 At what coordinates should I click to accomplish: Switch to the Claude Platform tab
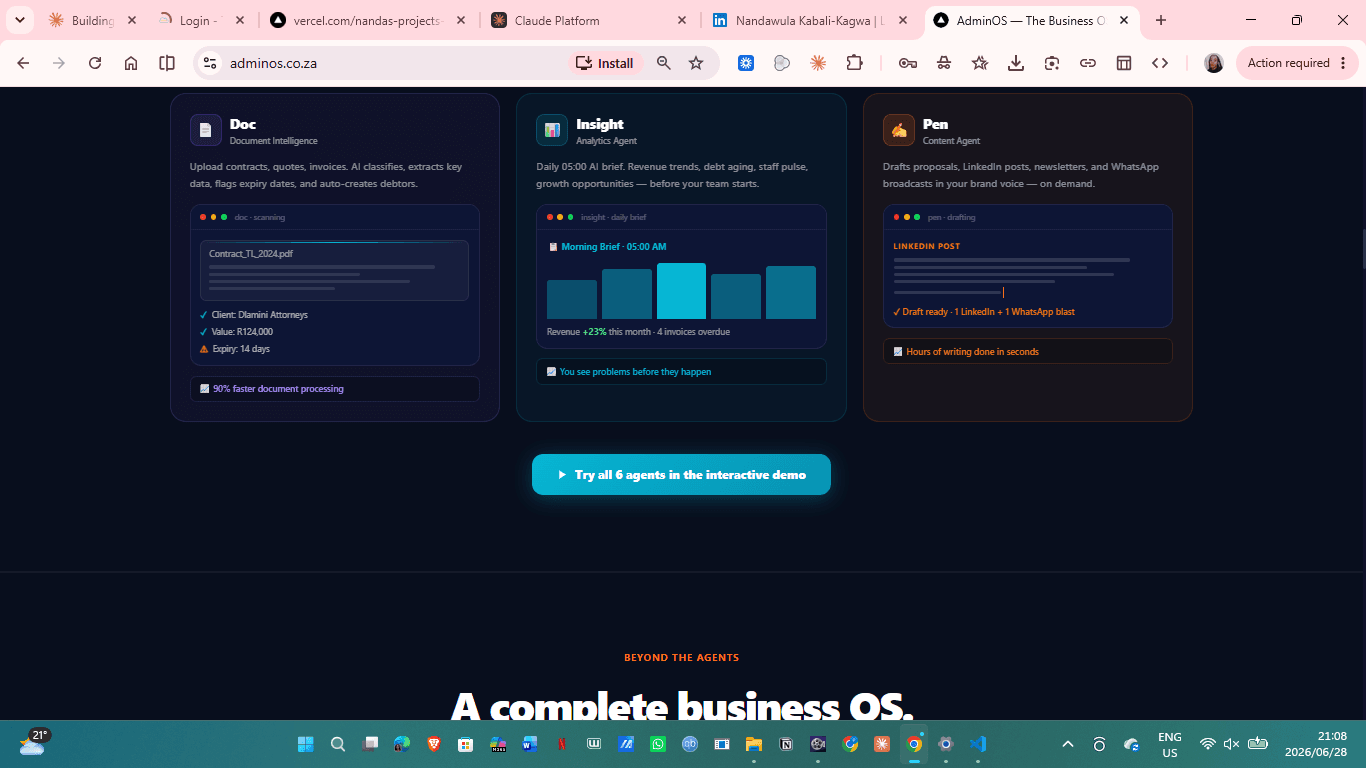click(x=590, y=20)
